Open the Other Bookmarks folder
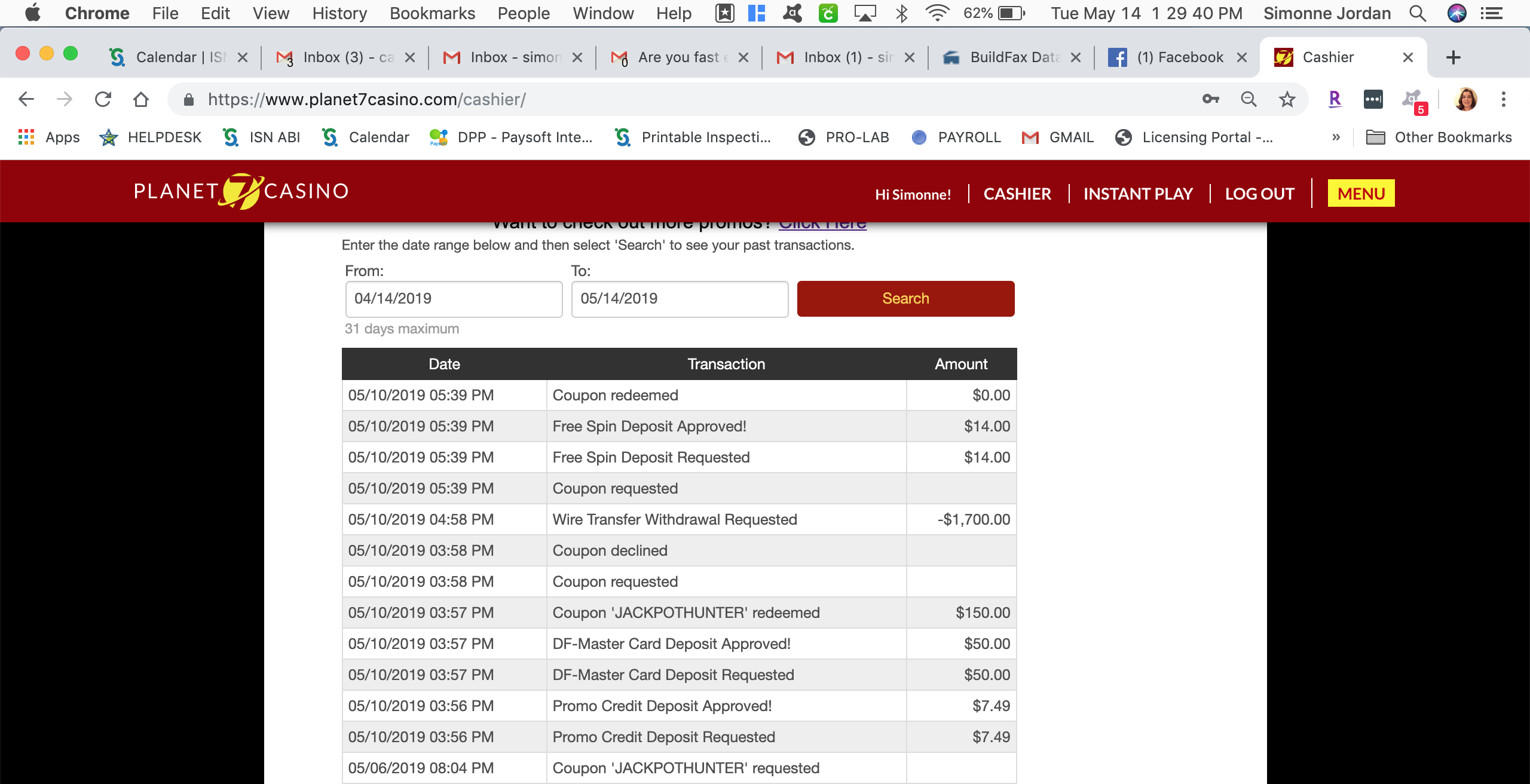 coord(1439,137)
